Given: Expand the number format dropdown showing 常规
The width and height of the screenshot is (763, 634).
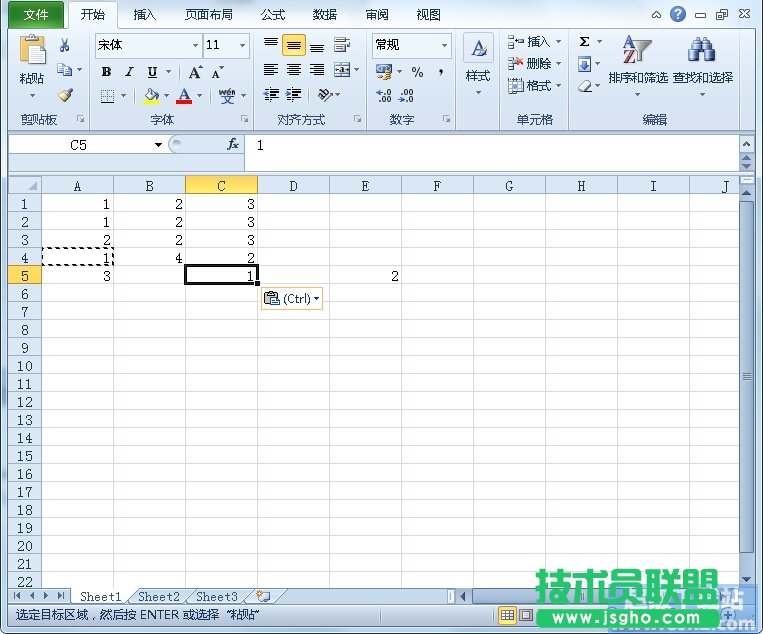Looking at the screenshot, I should [x=444, y=46].
